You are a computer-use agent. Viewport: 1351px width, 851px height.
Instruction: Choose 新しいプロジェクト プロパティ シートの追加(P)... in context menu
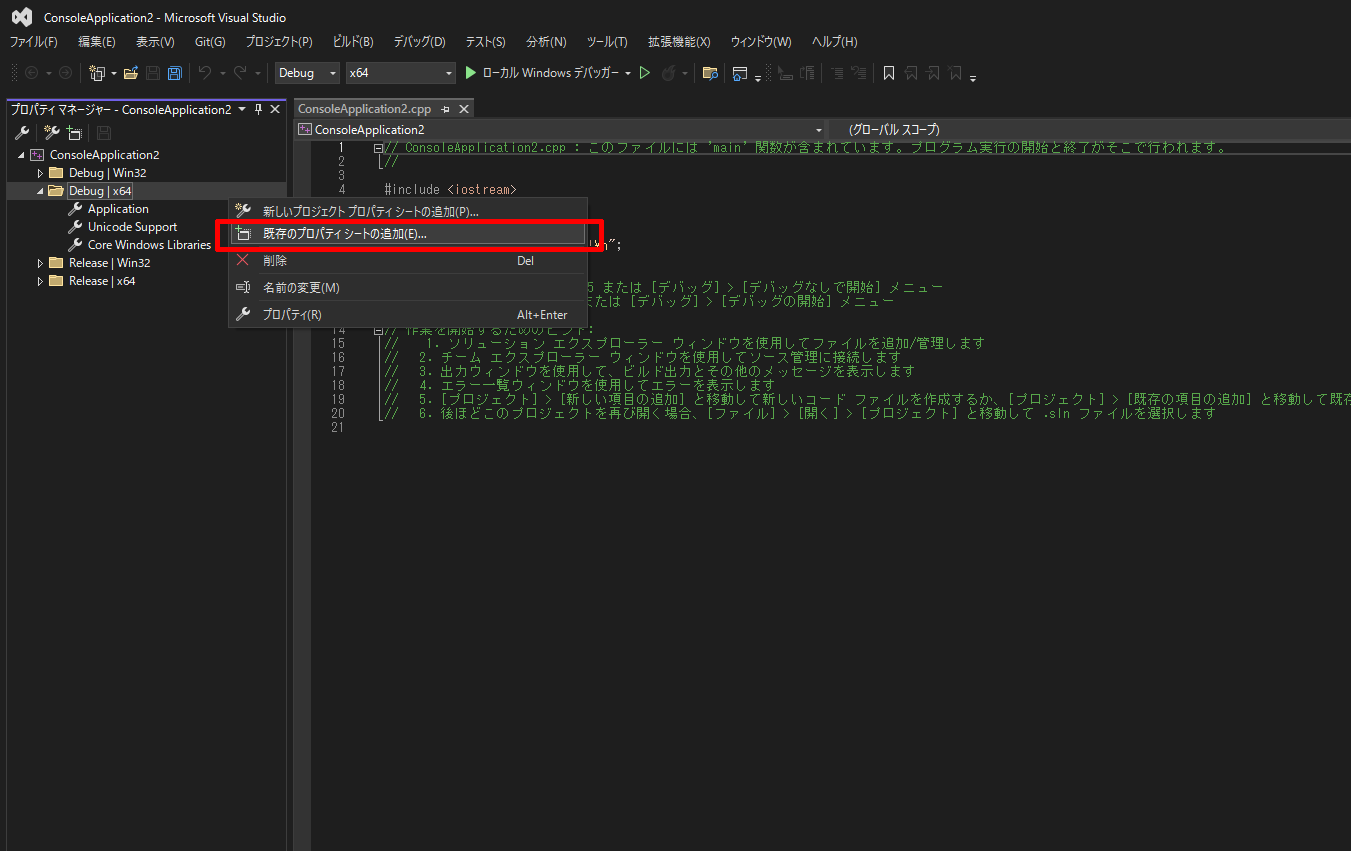[x=408, y=212]
